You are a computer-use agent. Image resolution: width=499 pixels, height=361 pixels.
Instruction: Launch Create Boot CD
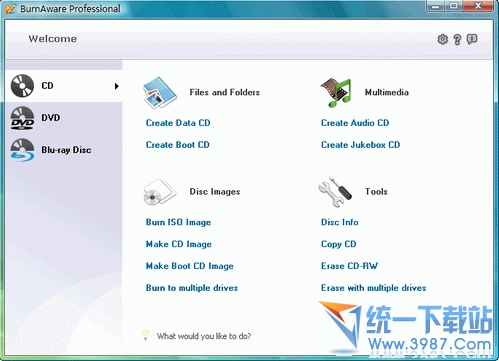pos(178,145)
